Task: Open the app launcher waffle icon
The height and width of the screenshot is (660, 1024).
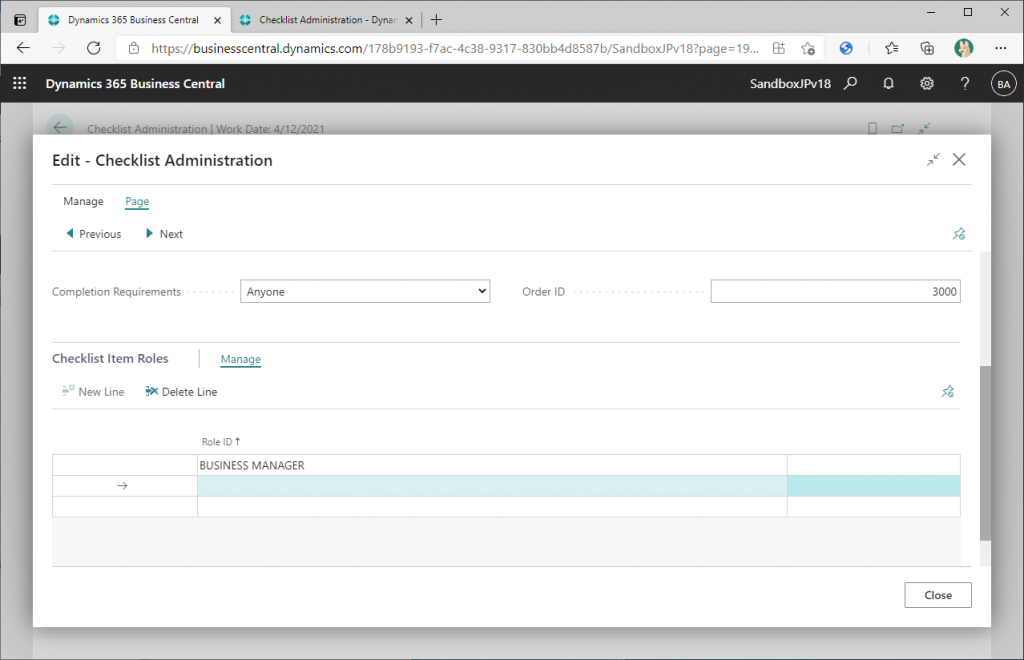Action: [x=20, y=84]
